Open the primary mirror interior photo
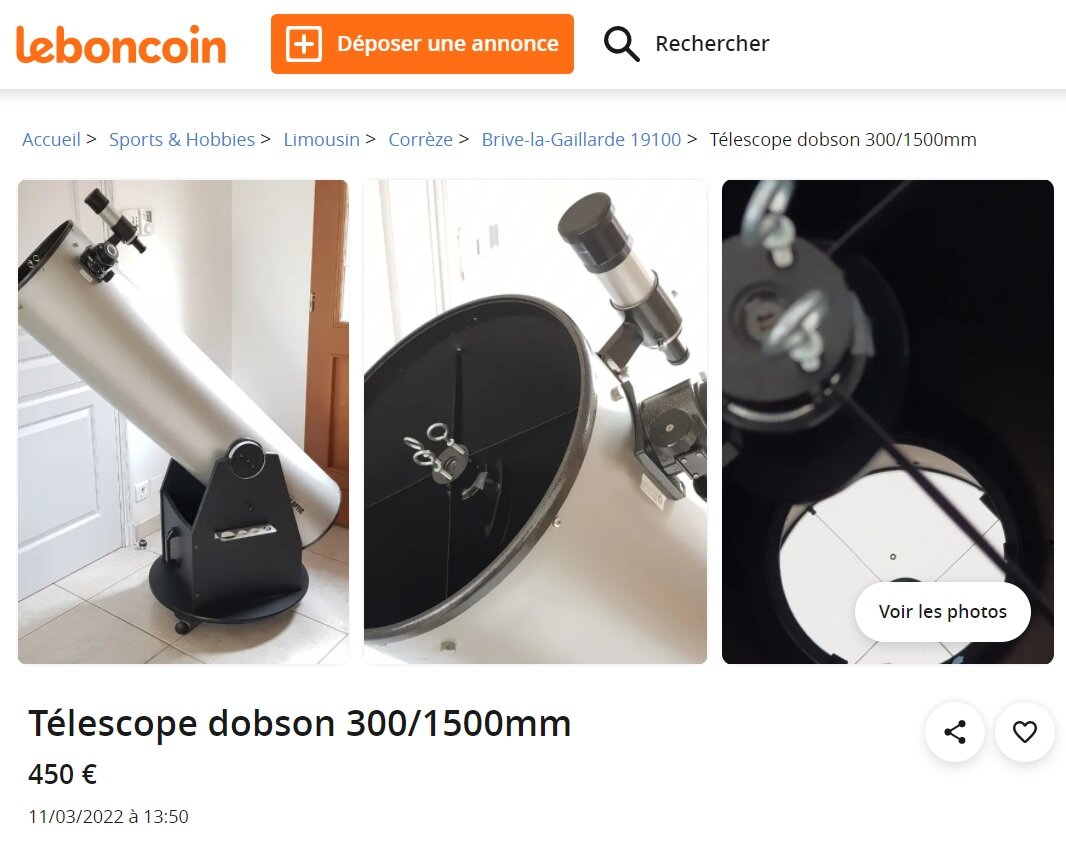The width and height of the screenshot is (1066, 842). pos(888,421)
